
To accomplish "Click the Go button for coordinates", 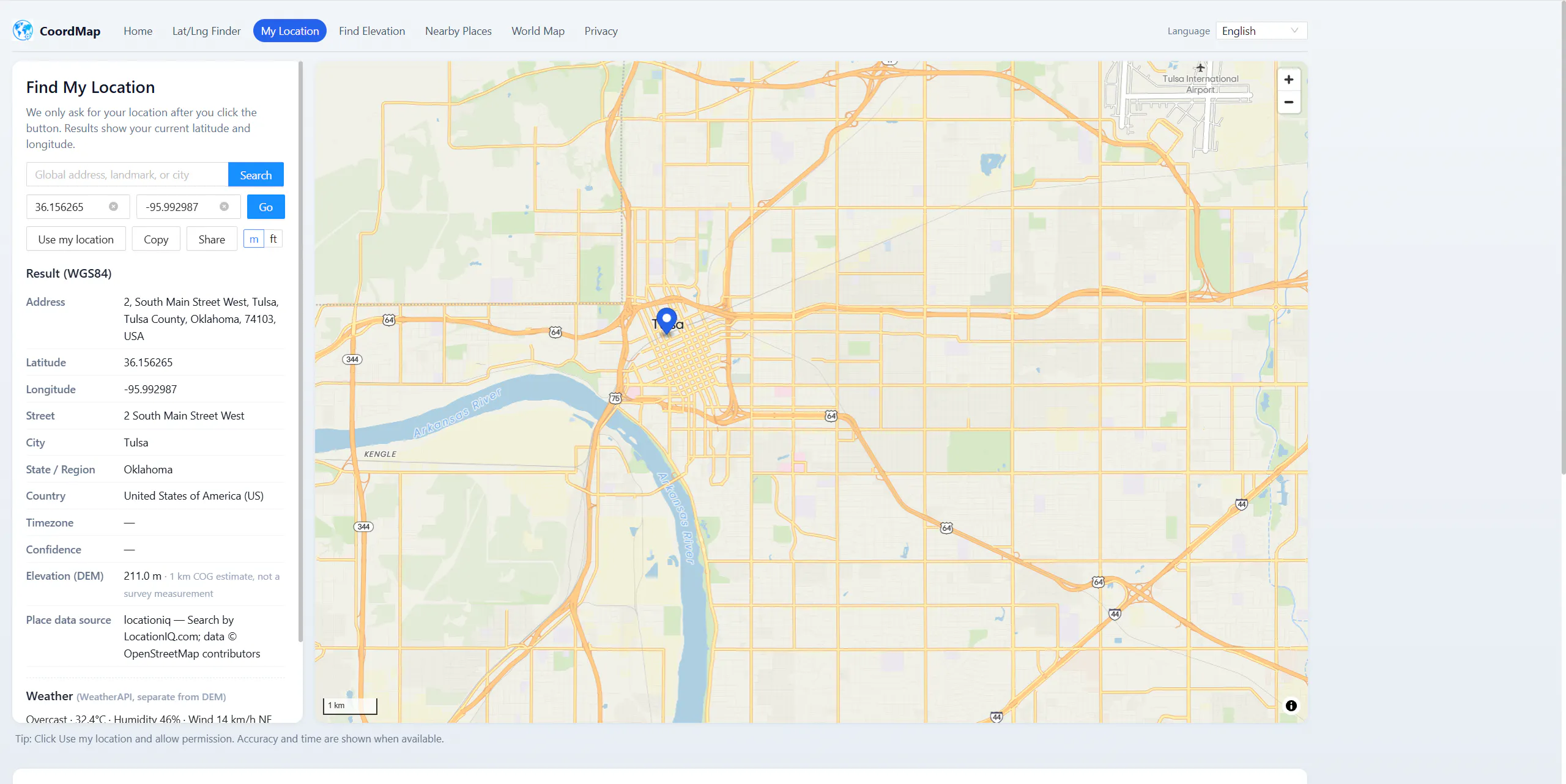I will [265, 207].
